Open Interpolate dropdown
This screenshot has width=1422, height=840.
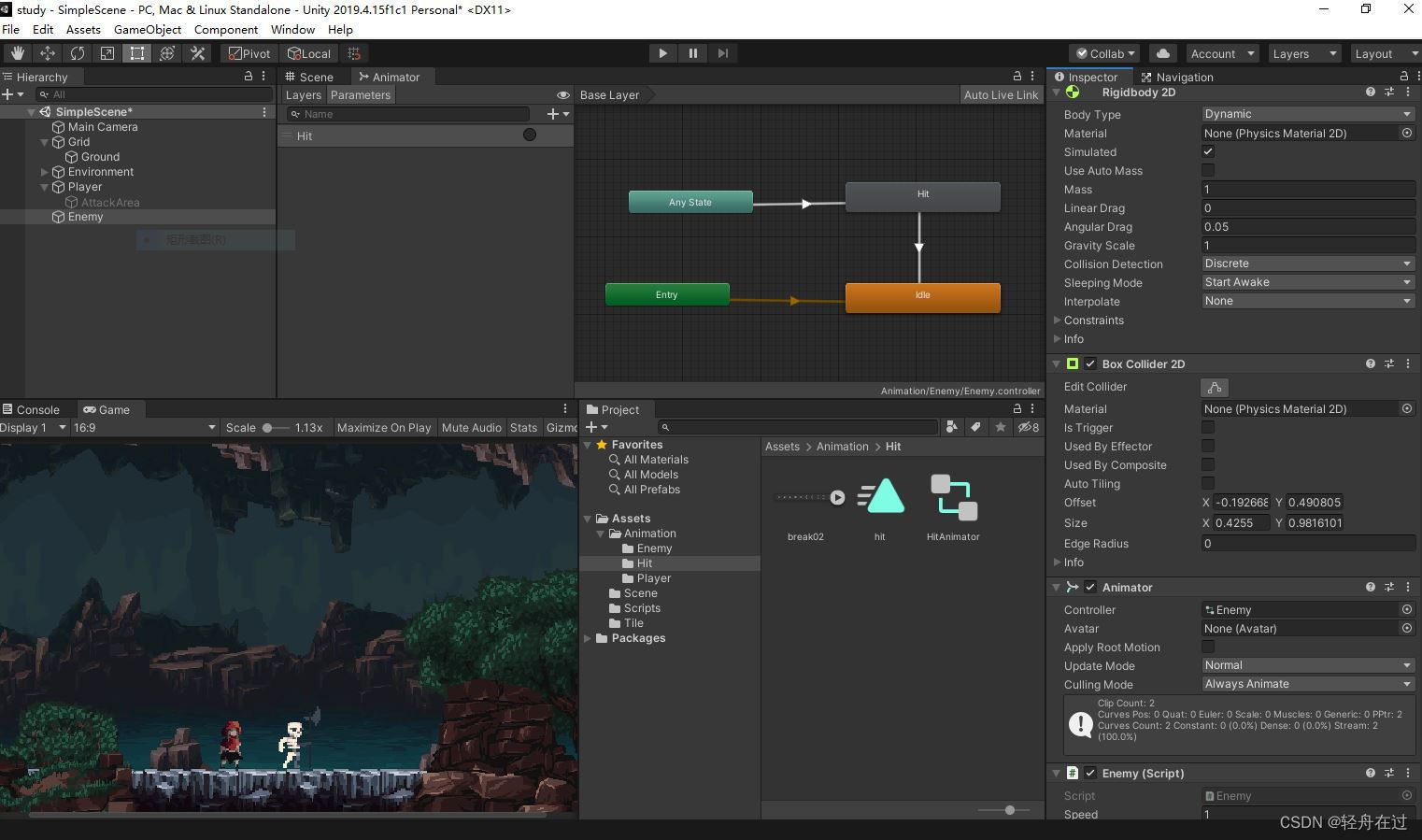click(x=1308, y=301)
